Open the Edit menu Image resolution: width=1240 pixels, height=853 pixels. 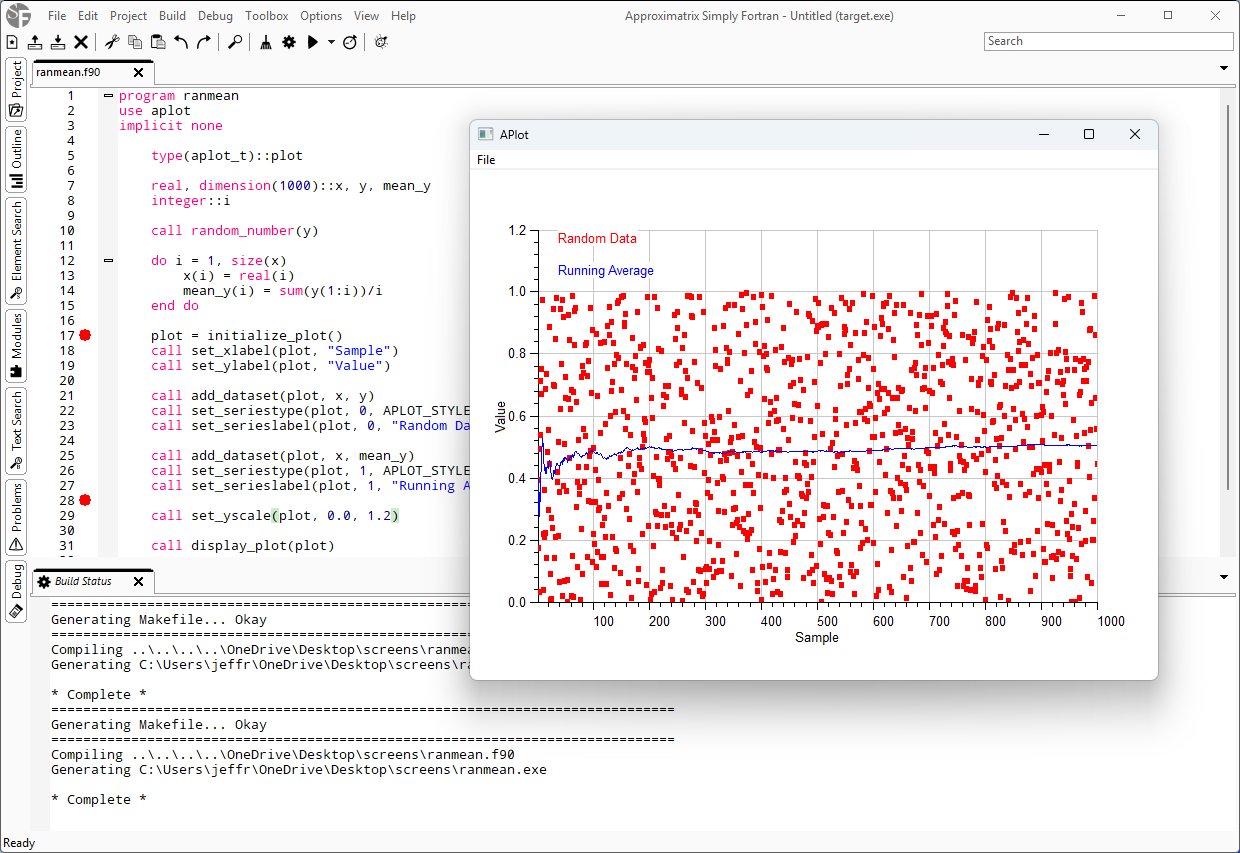pos(88,16)
